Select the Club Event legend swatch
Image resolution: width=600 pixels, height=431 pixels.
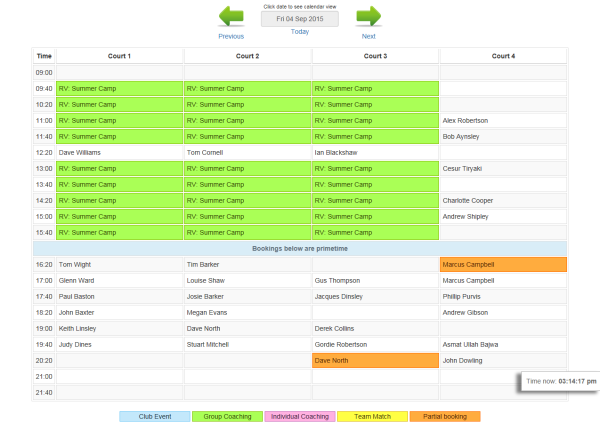pos(153,416)
